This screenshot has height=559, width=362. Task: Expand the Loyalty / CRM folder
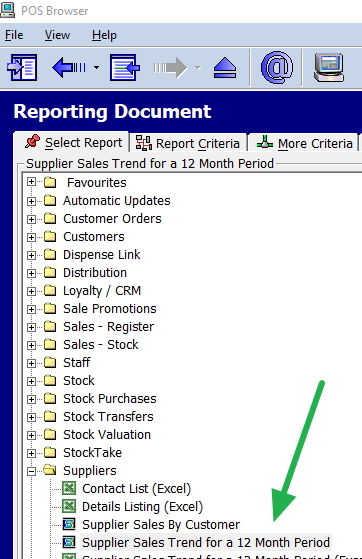pyautogui.click(x=31, y=291)
